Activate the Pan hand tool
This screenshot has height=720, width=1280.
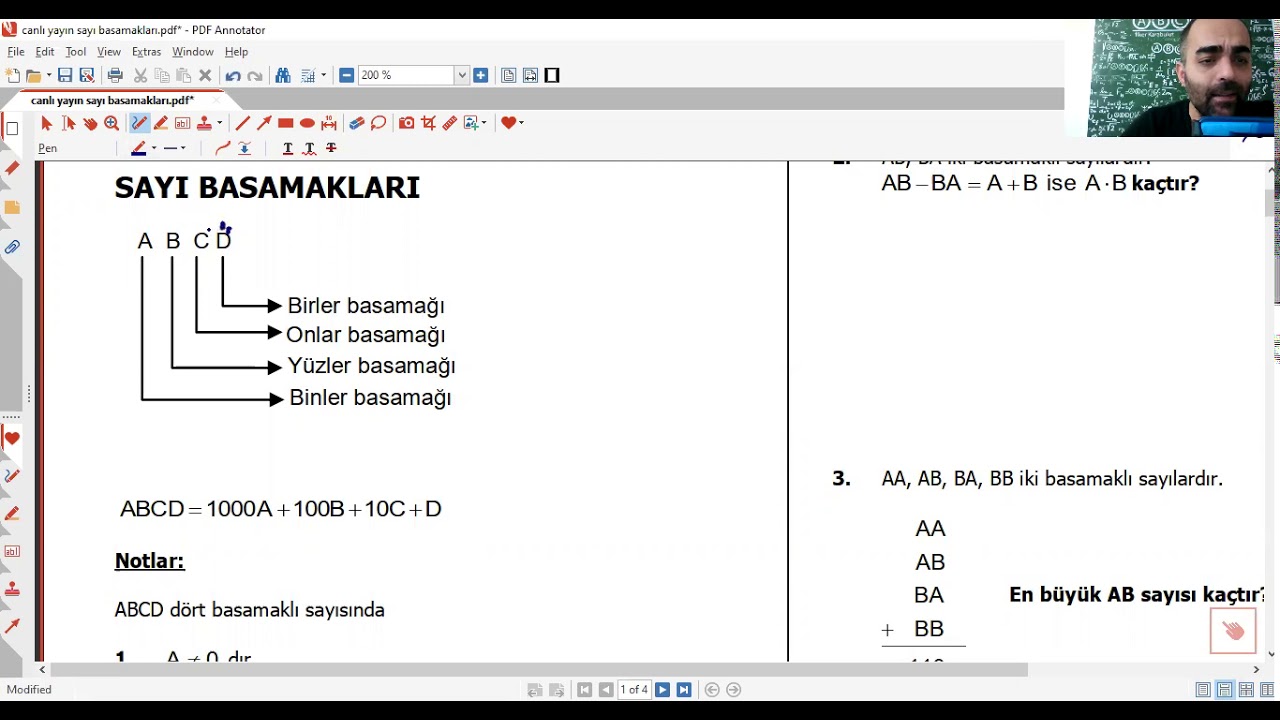point(90,123)
